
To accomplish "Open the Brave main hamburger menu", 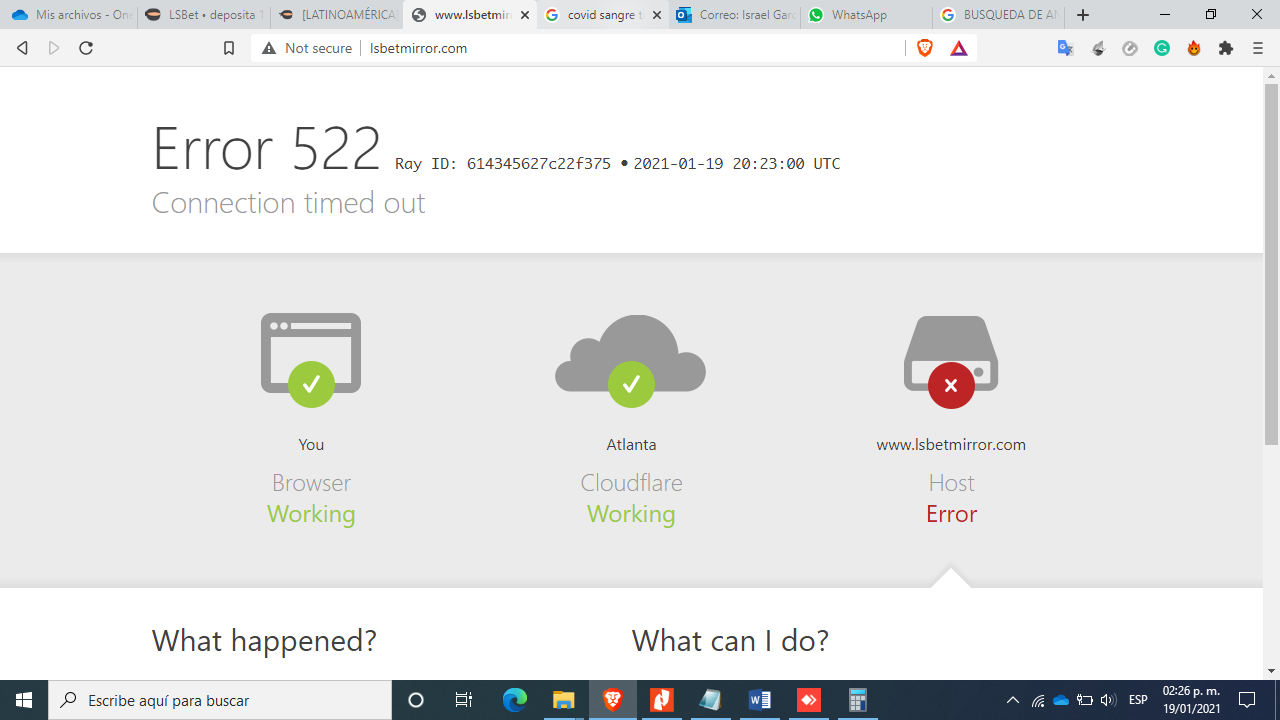I will coord(1258,48).
